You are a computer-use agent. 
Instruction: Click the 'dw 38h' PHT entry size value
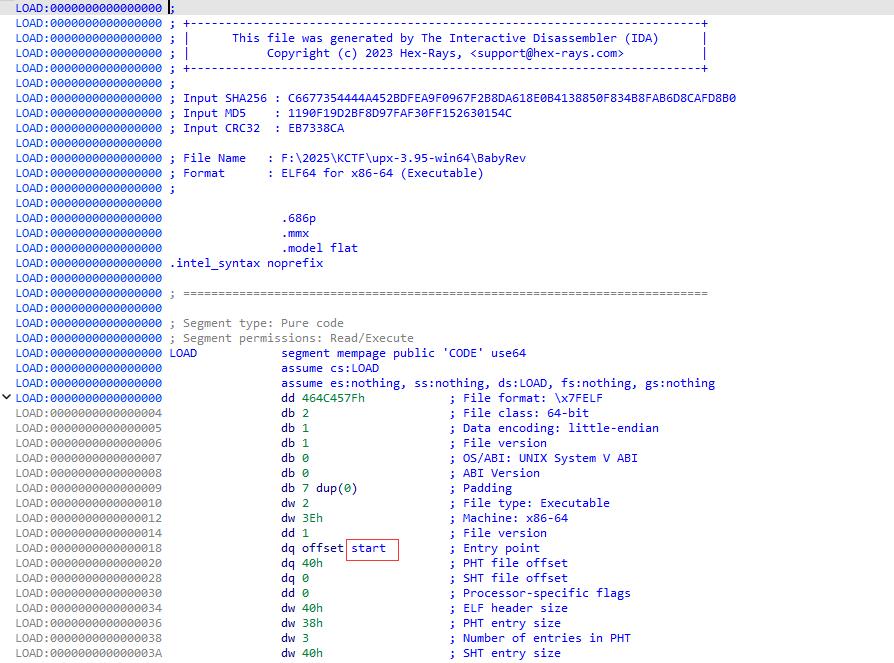302,623
